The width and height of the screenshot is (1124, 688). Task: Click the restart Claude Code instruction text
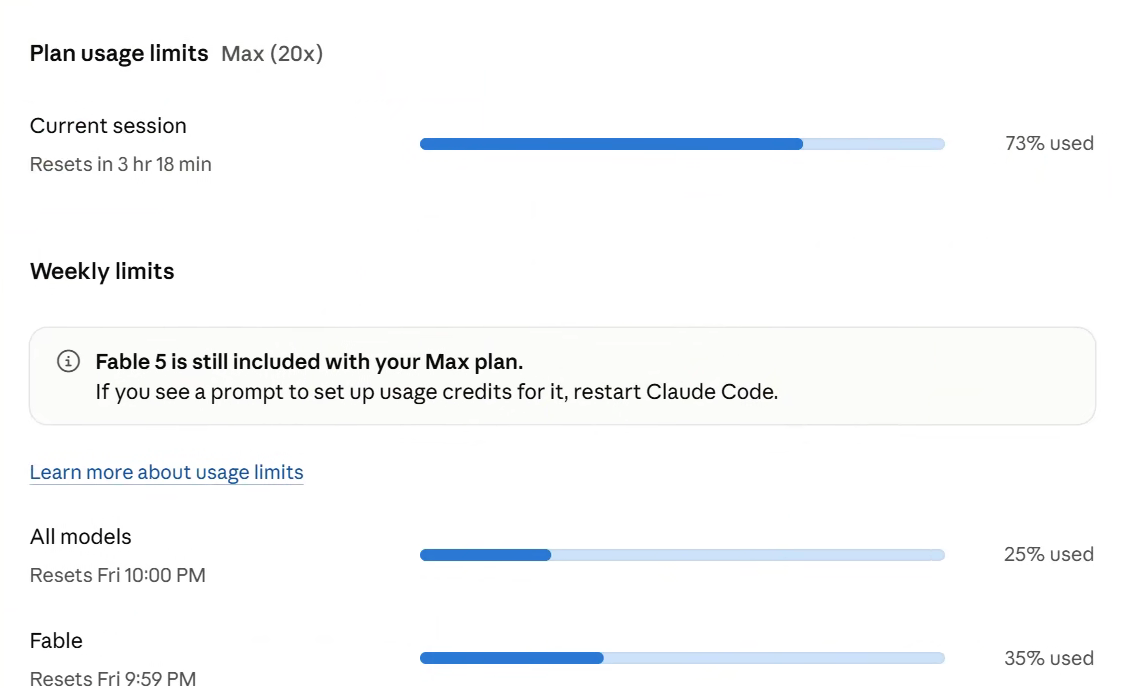pos(437,392)
